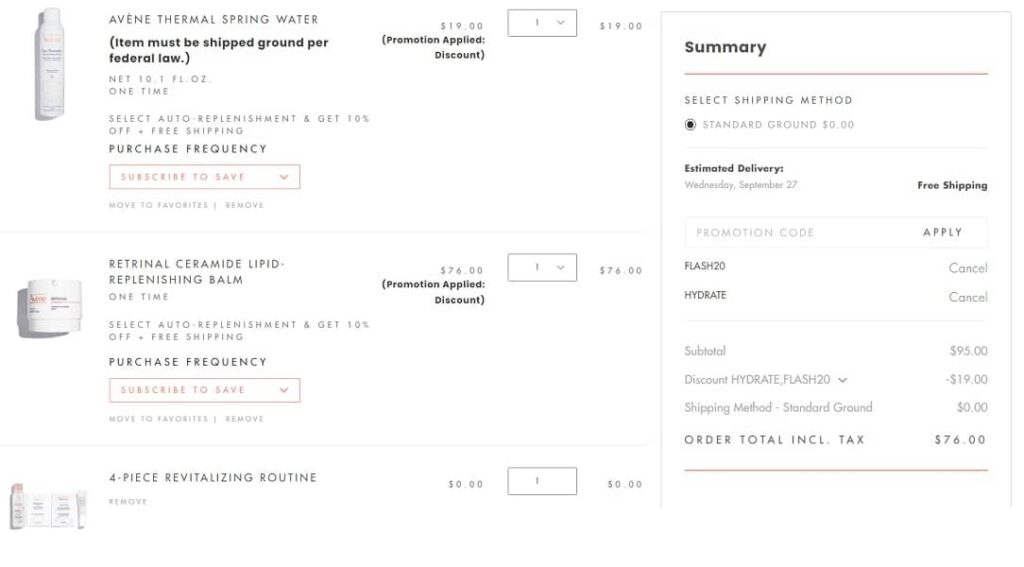Cancel the FLASH20 promo code
1024x567 pixels.
pyautogui.click(x=967, y=268)
